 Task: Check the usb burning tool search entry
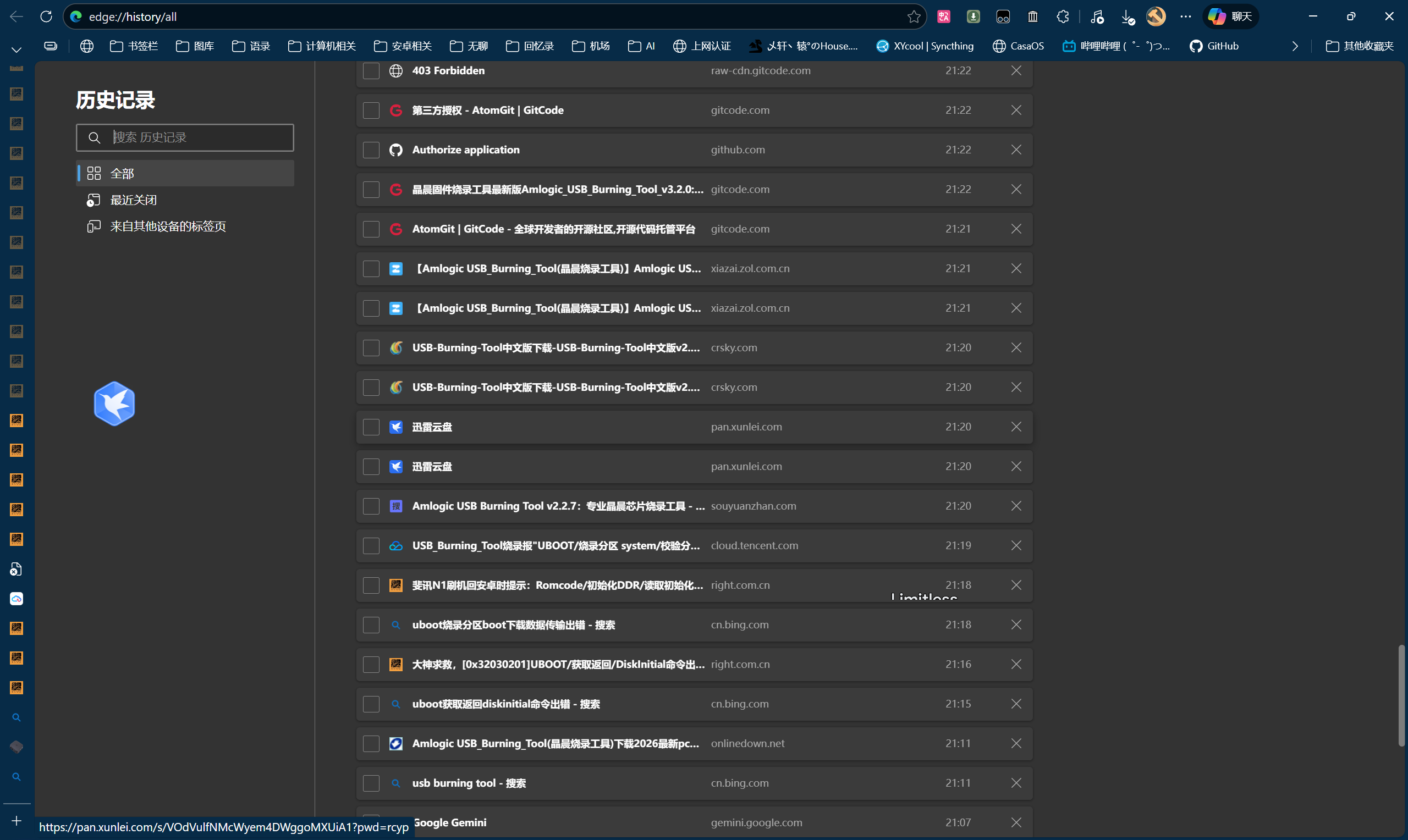[371, 783]
